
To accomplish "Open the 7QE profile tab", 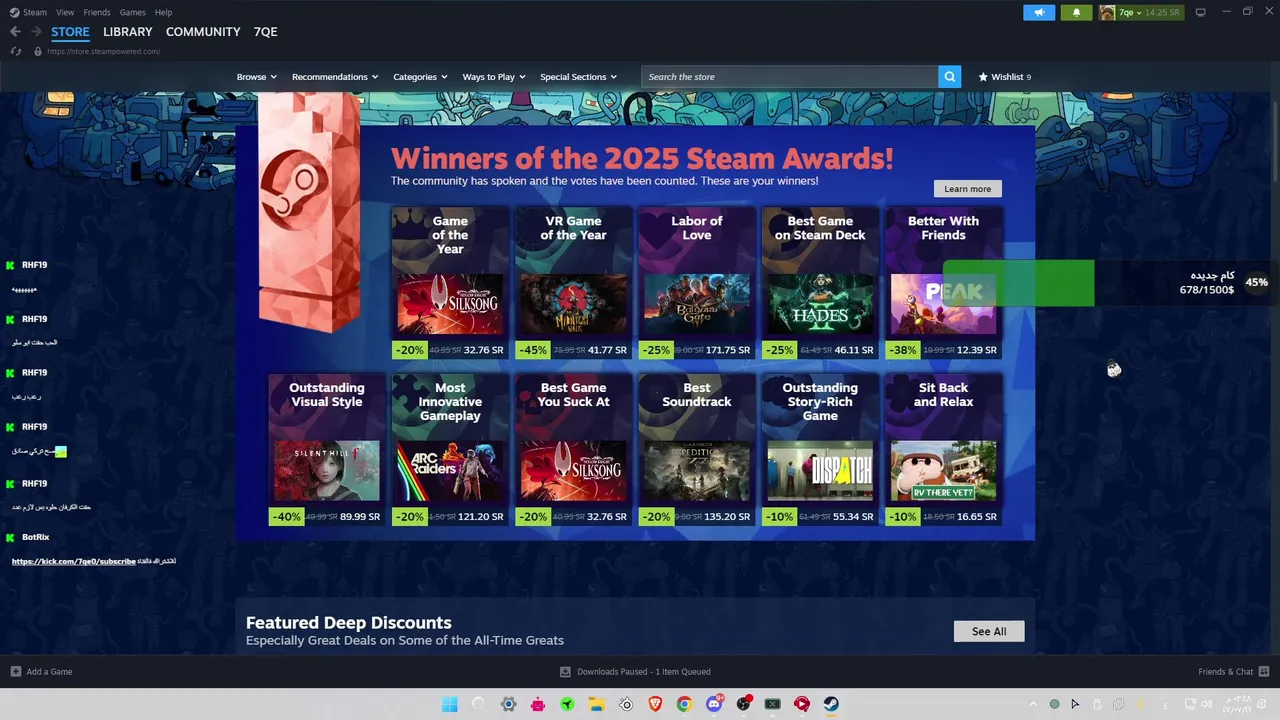I will pyautogui.click(x=266, y=32).
